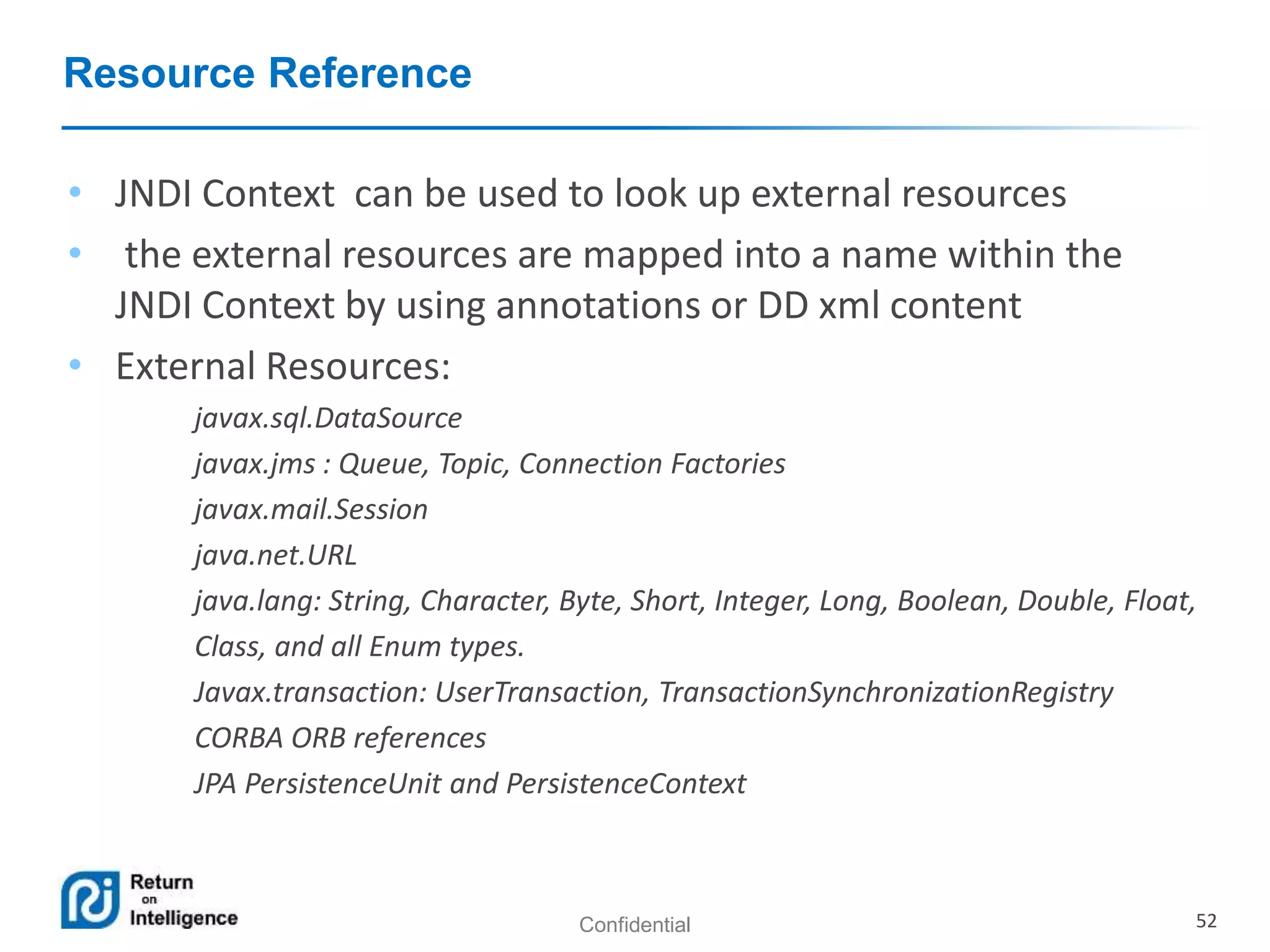Screen dimensions: 1270x952
Task: Click the second bullet point marker
Action: 75,252
